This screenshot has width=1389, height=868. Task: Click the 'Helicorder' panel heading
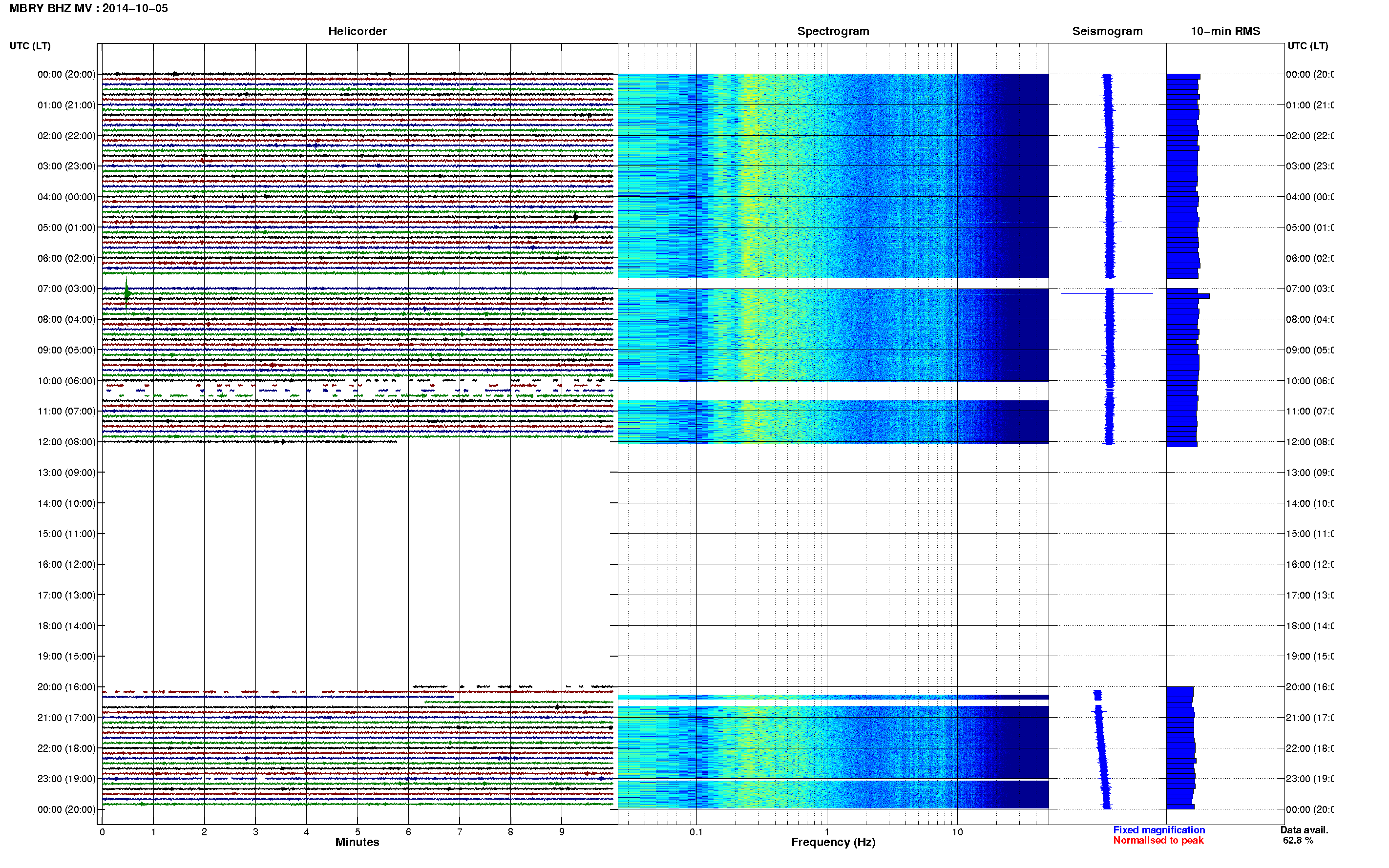[x=357, y=32]
